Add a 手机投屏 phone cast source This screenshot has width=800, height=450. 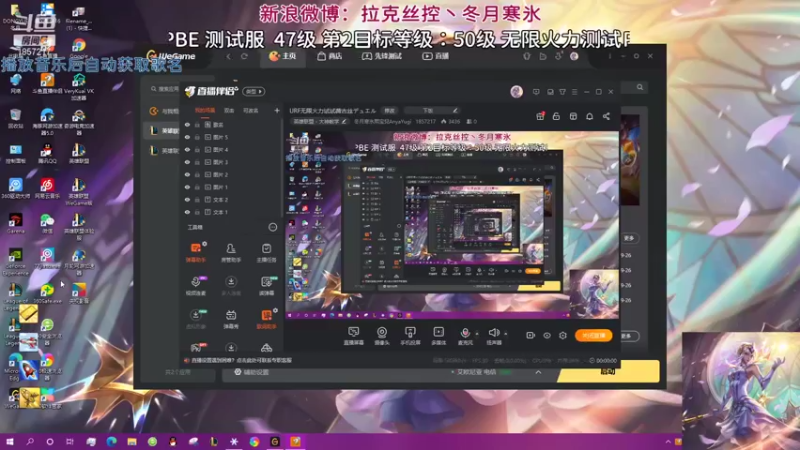(410, 336)
